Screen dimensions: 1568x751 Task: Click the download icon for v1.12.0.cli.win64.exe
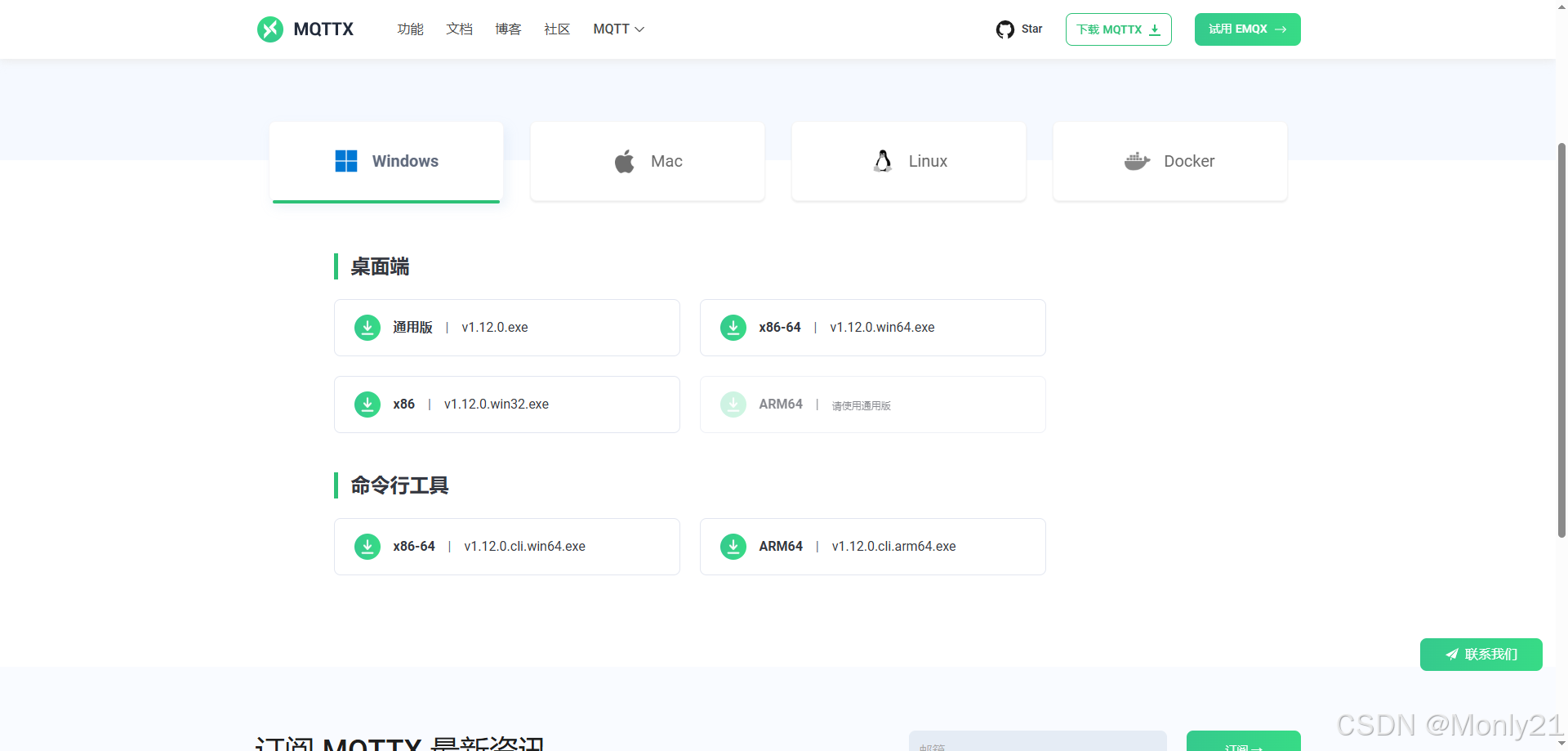[367, 546]
